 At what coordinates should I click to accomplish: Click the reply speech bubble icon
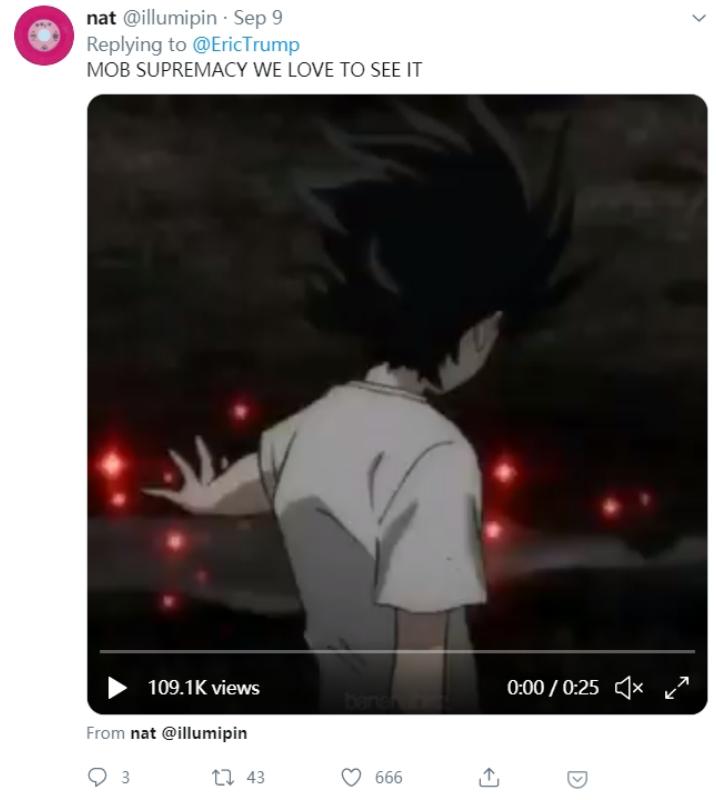(x=97, y=777)
